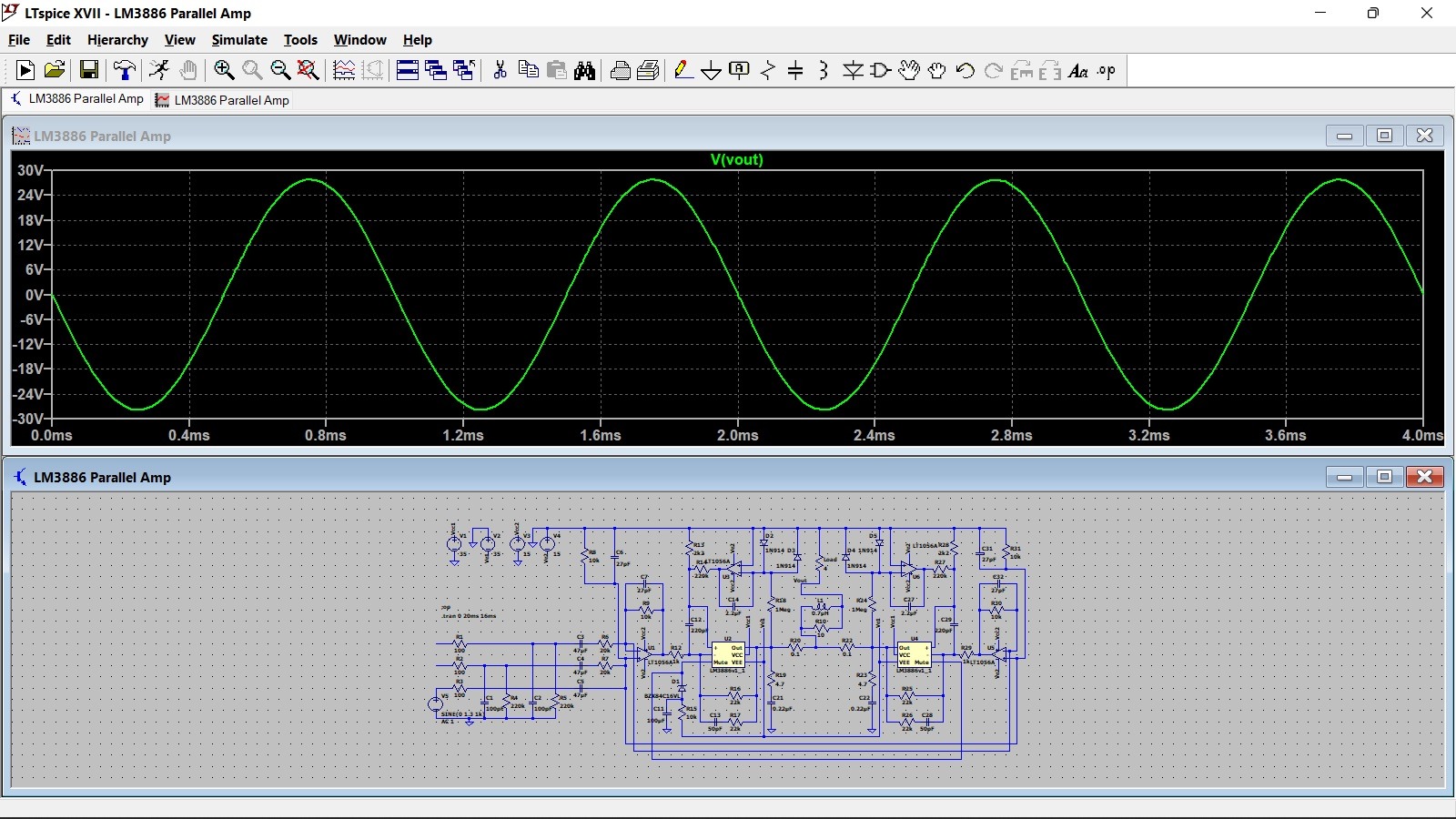Maximize the waveform plot pane

(x=1384, y=136)
